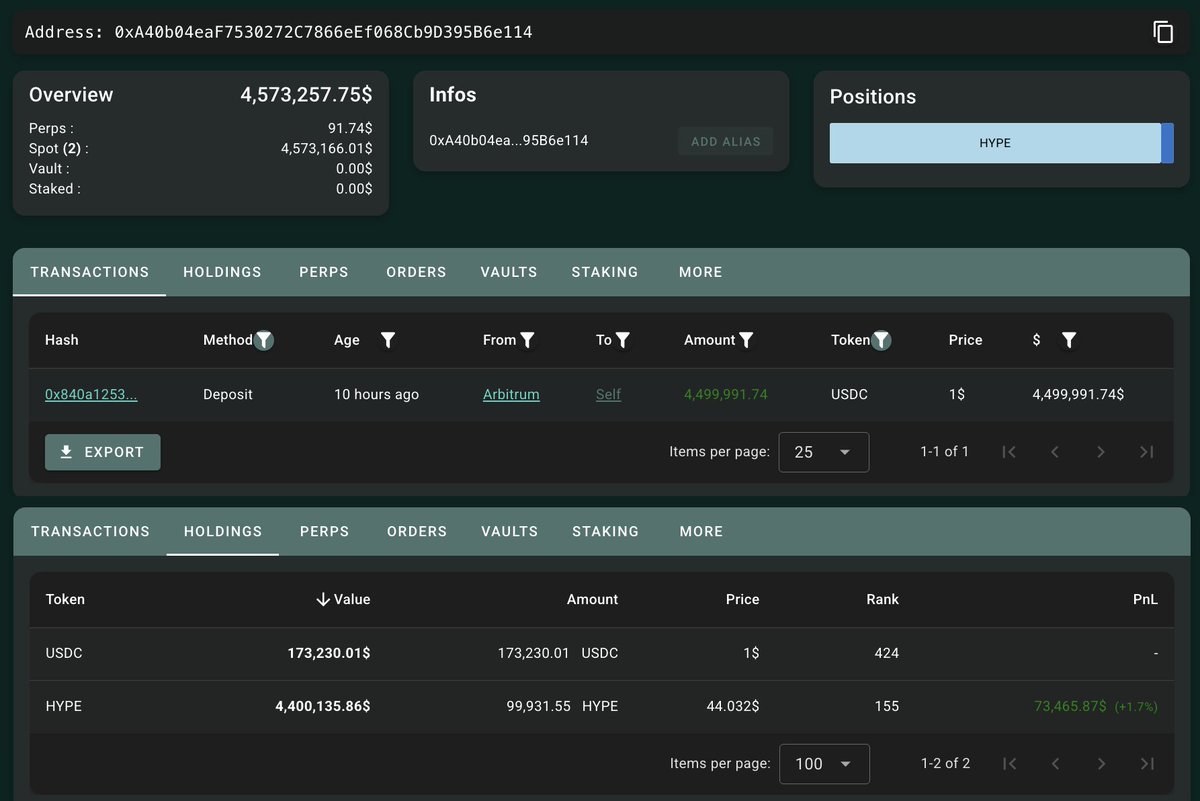The width and height of the screenshot is (1200, 801).
Task: Open the Arbitrum source link
Action: point(511,395)
